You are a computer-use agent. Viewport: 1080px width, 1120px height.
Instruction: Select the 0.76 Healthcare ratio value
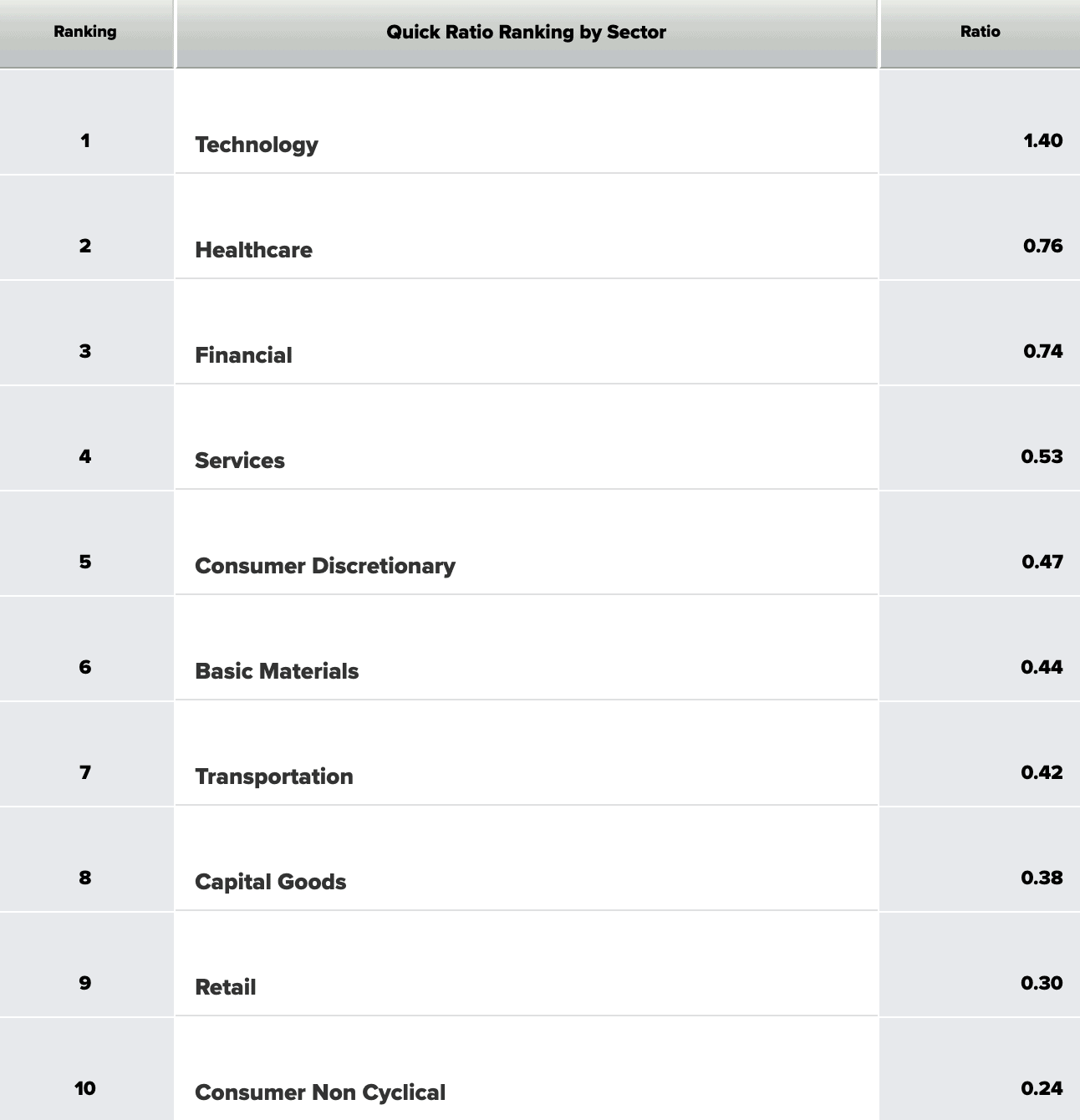point(1042,246)
